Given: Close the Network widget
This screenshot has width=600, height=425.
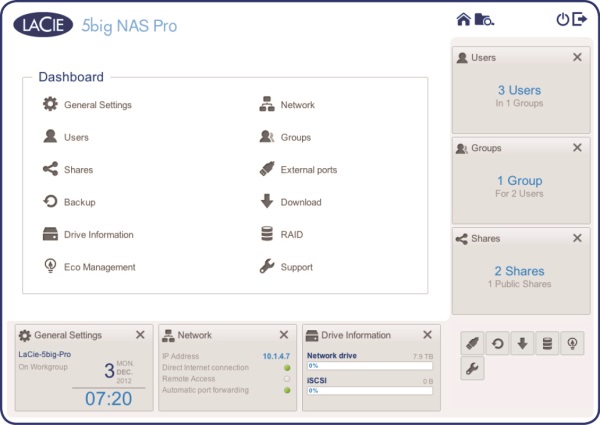Looking at the screenshot, I should pyautogui.click(x=284, y=335).
